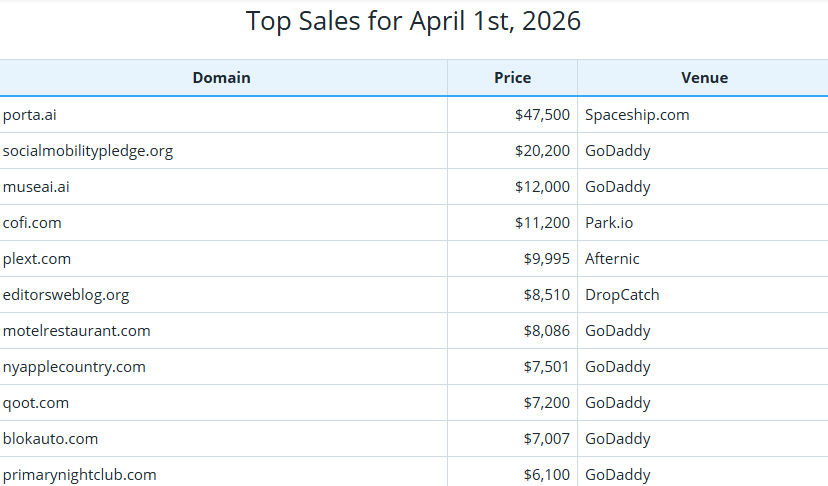The width and height of the screenshot is (828, 486).
Task: Click GoDaddy venue in nyapplecountry.com row
Action: 703,366
